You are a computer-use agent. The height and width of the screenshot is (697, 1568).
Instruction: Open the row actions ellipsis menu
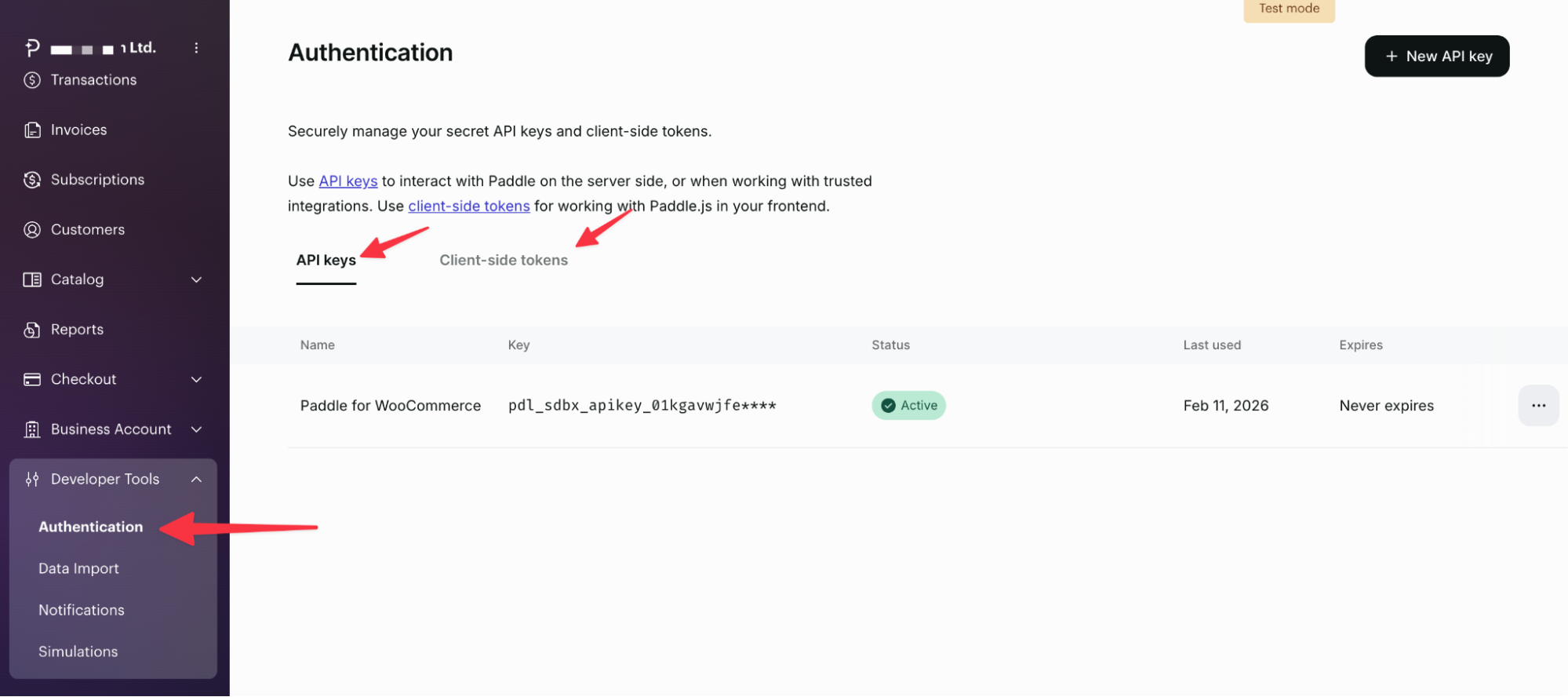[1537, 406]
